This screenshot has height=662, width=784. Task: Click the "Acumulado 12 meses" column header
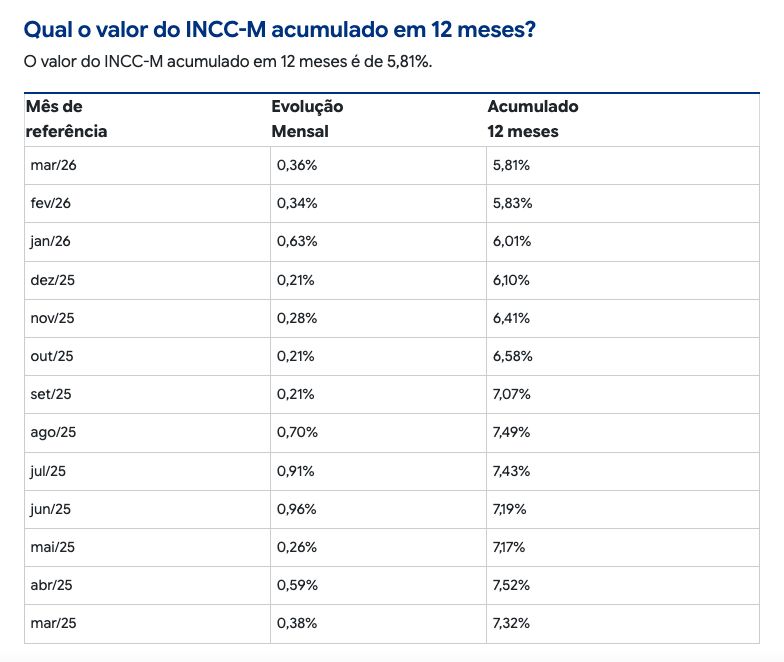click(532, 119)
